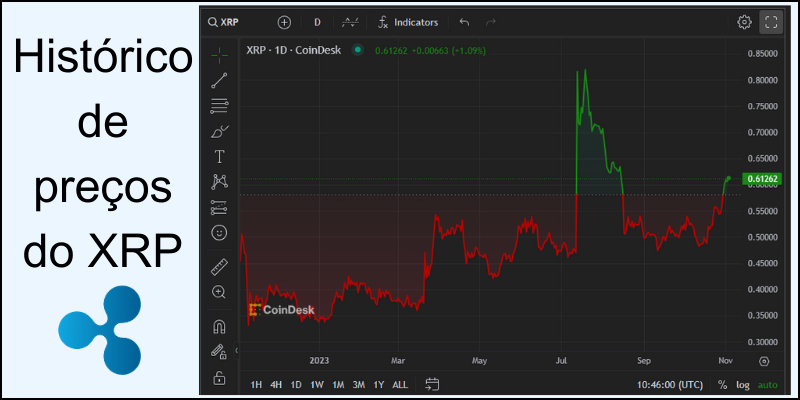Click the Mar time axis label
Screen dimensions: 800x400
398,361
